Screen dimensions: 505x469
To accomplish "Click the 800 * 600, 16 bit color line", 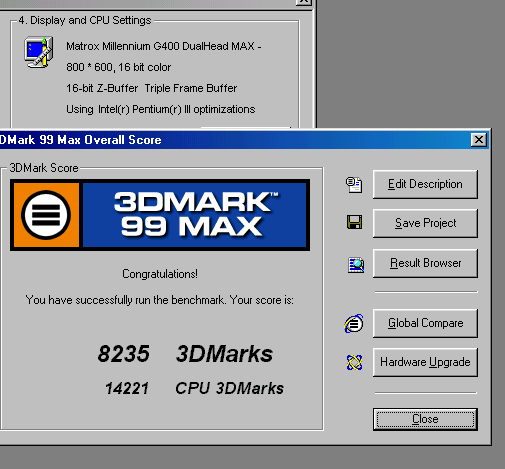I will tap(118, 67).
